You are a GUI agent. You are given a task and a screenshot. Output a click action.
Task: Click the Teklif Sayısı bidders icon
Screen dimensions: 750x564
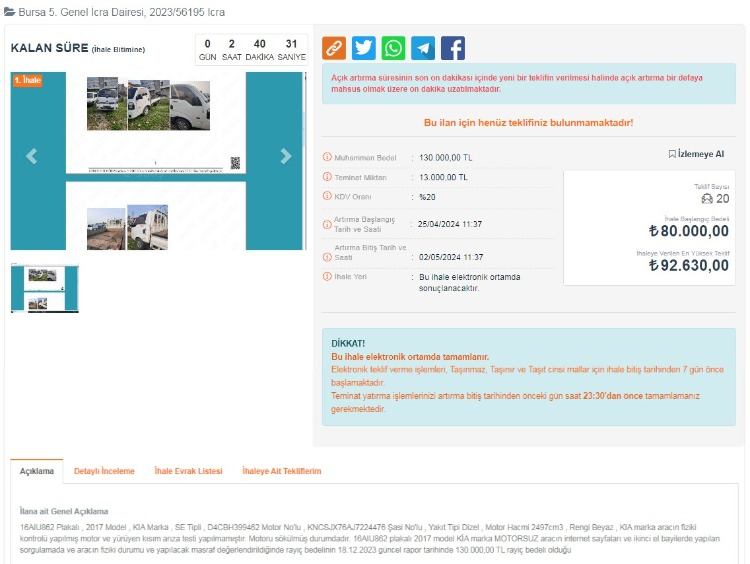(707, 199)
